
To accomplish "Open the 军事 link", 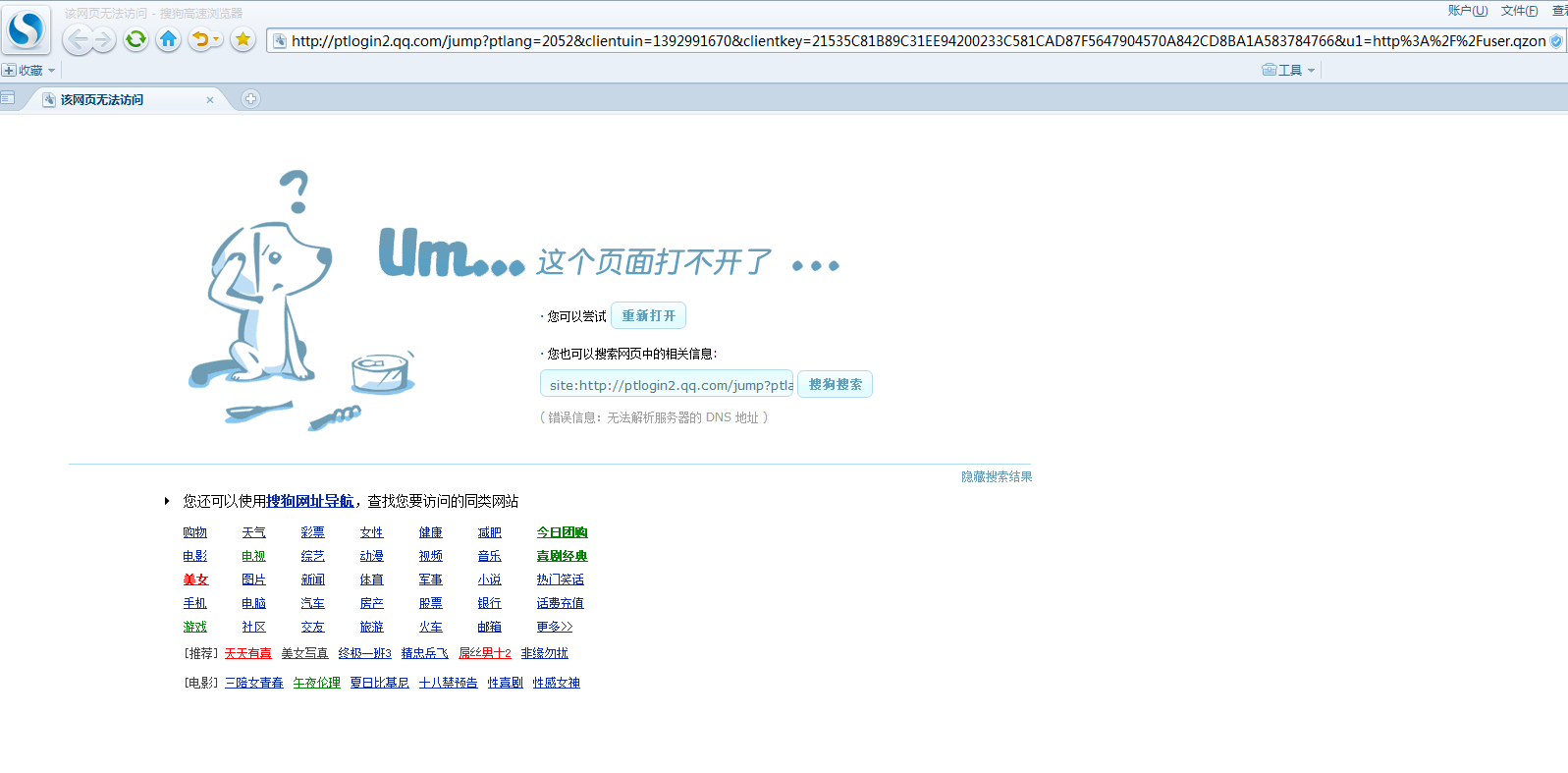I will (430, 580).
